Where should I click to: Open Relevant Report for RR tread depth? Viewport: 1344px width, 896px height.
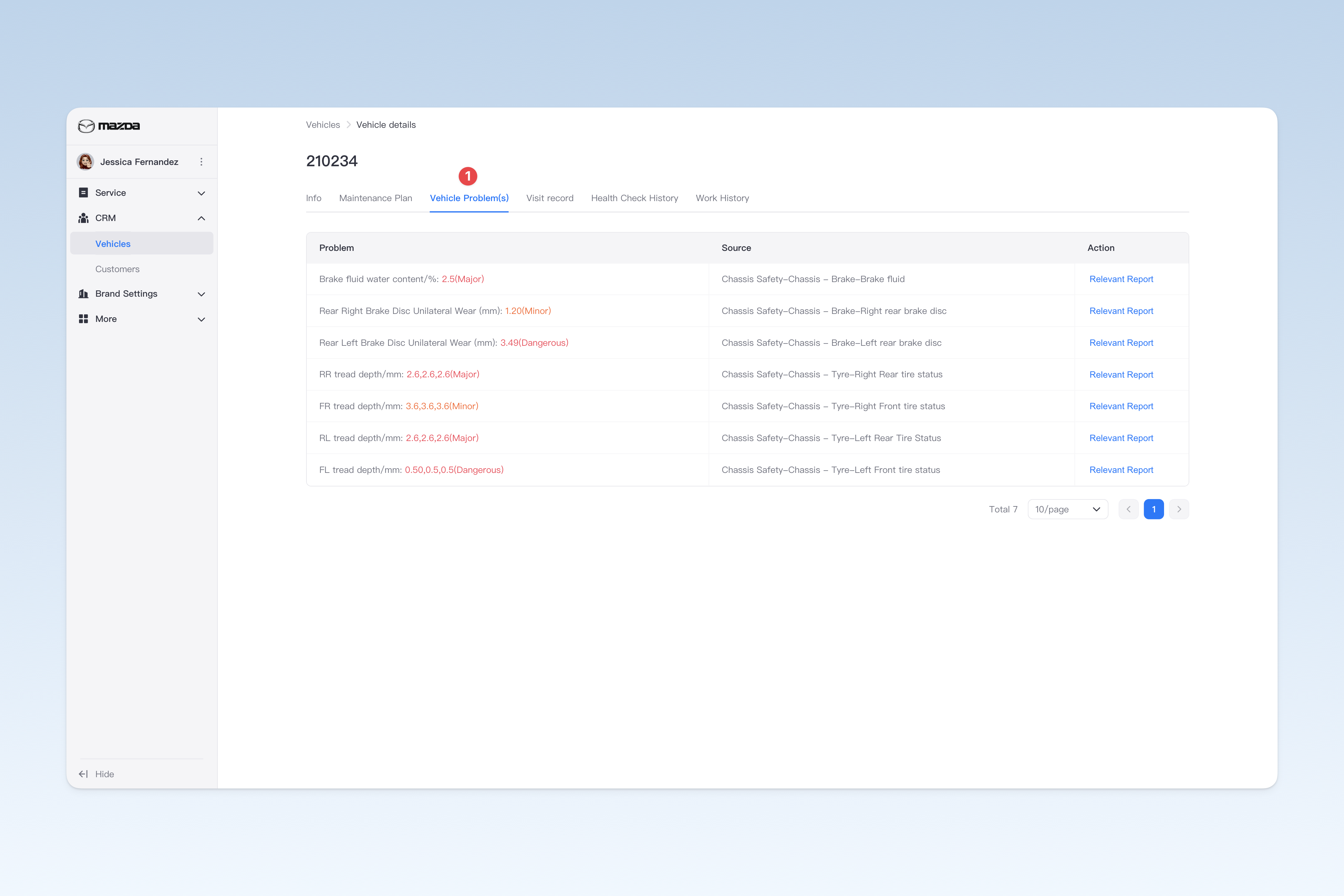coord(1121,374)
